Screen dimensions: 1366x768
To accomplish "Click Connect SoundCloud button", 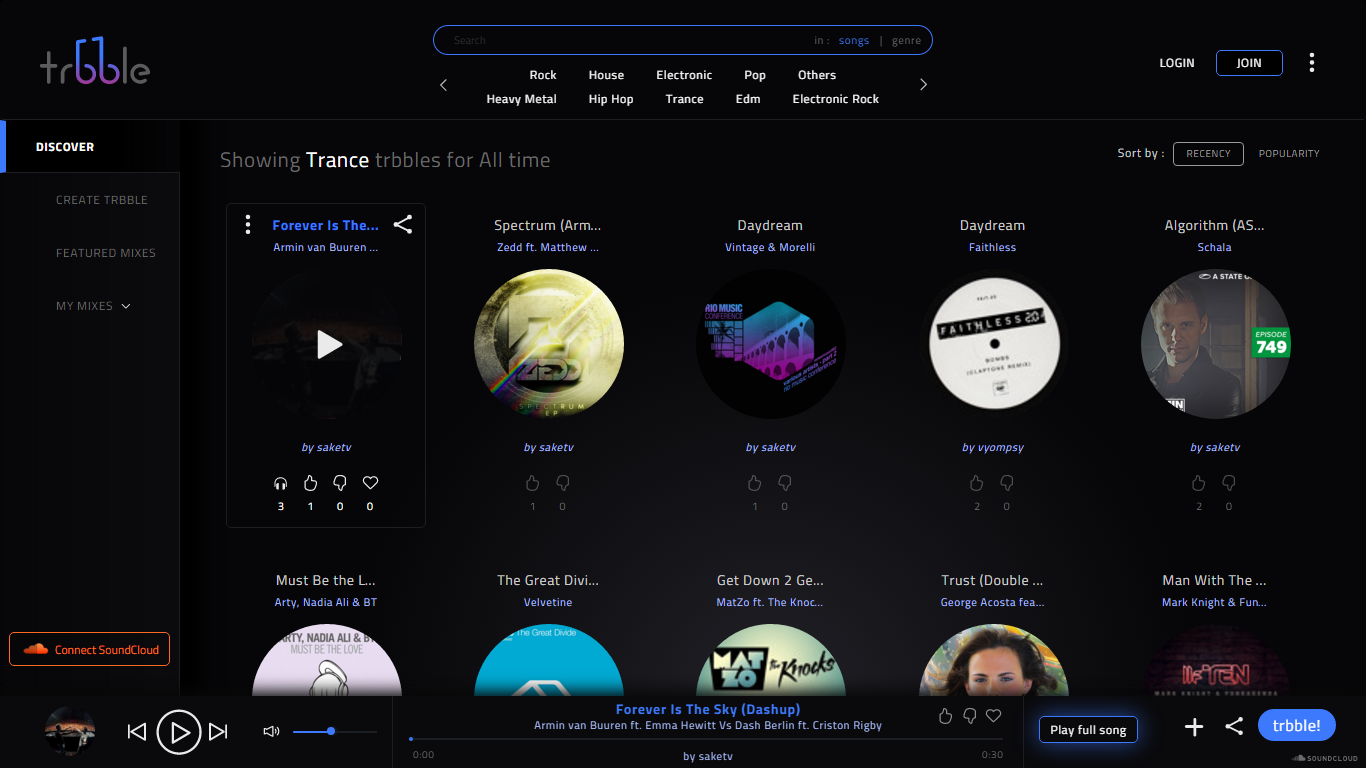I will coord(90,649).
